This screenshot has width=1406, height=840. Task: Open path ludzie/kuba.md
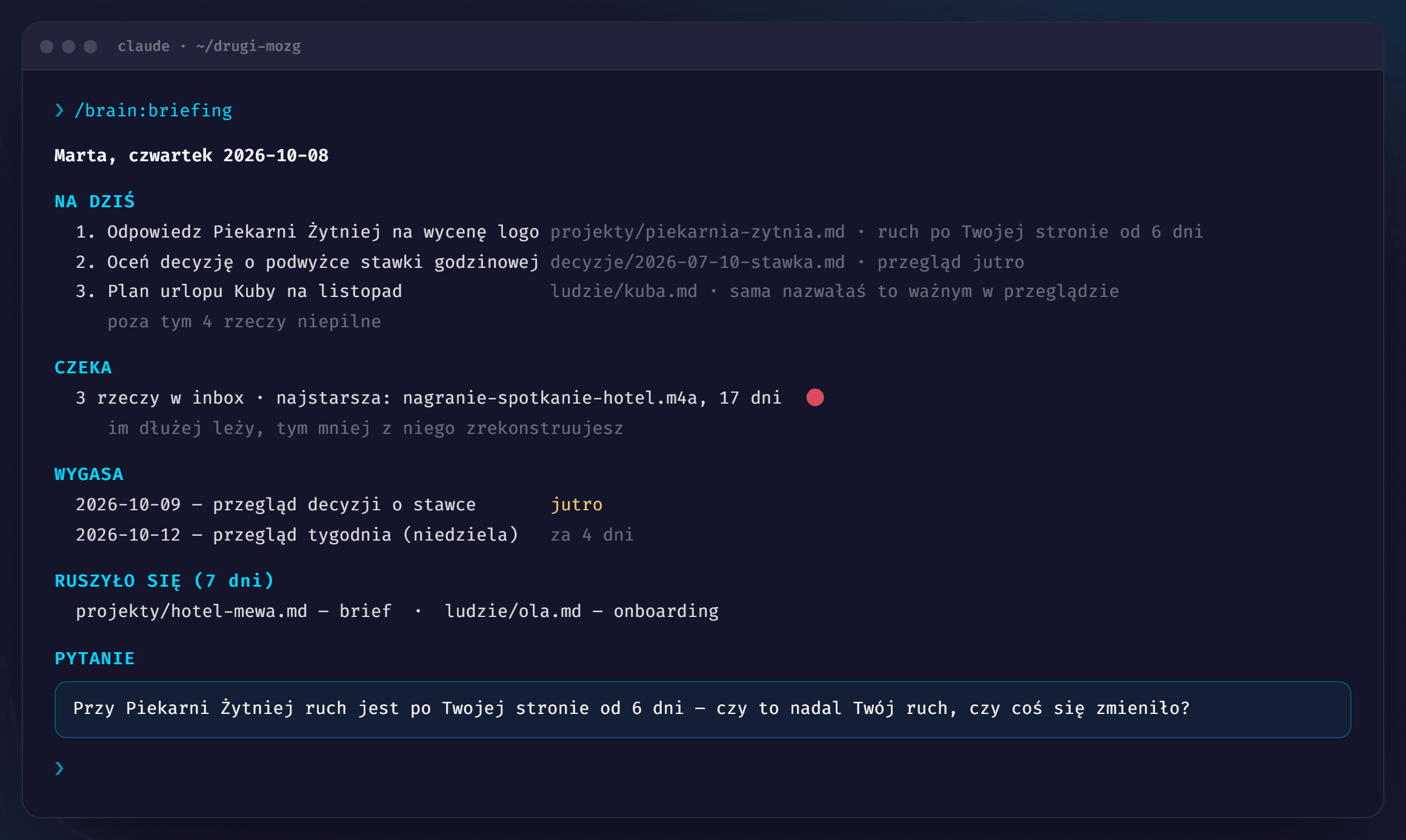pos(624,292)
